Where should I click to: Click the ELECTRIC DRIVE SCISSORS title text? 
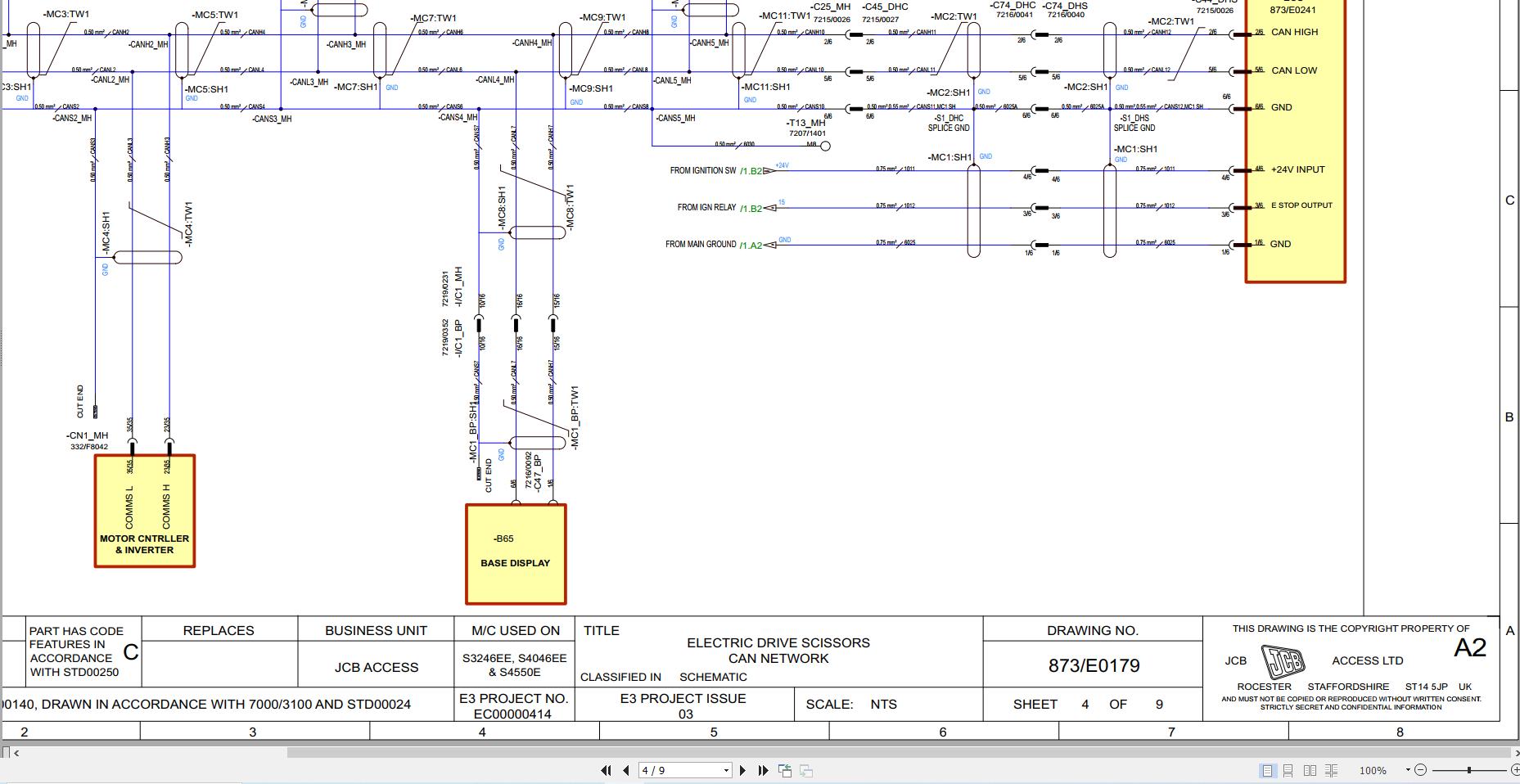point(778,643)
